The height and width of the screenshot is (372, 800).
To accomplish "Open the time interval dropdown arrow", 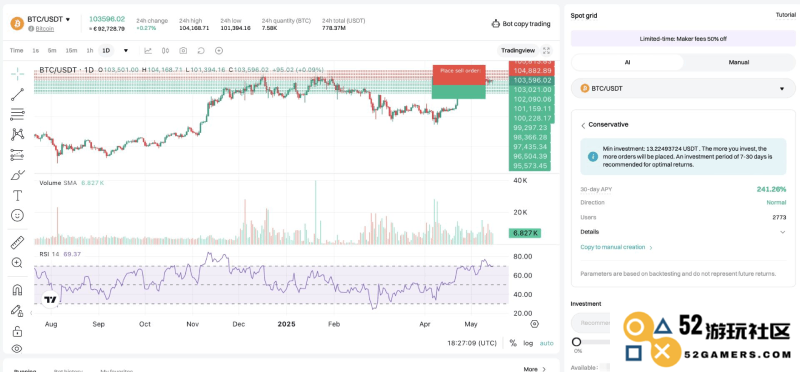I will [x=126, y=51].
